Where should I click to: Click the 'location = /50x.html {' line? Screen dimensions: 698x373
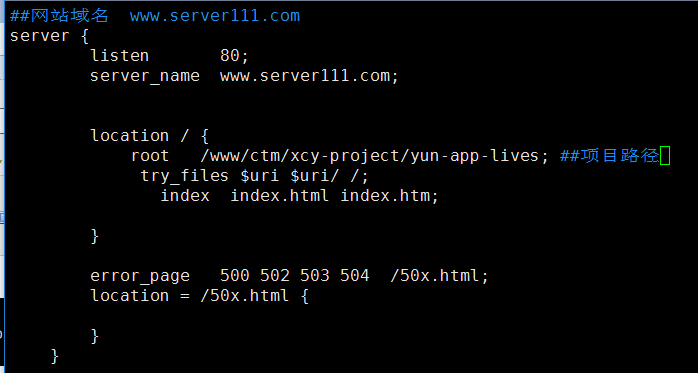(x=199, y=296)
